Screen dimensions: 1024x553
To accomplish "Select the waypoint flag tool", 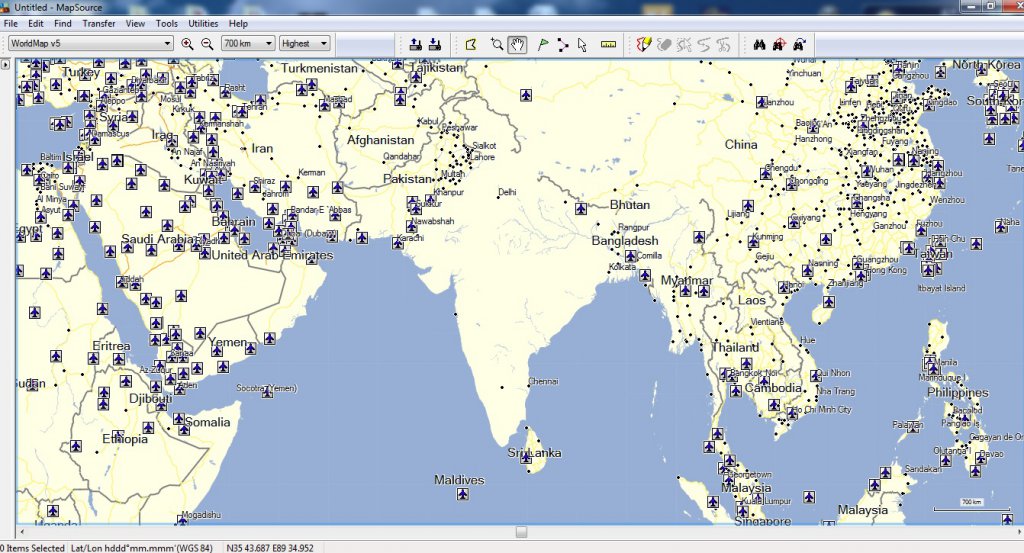I will [543, 44].
